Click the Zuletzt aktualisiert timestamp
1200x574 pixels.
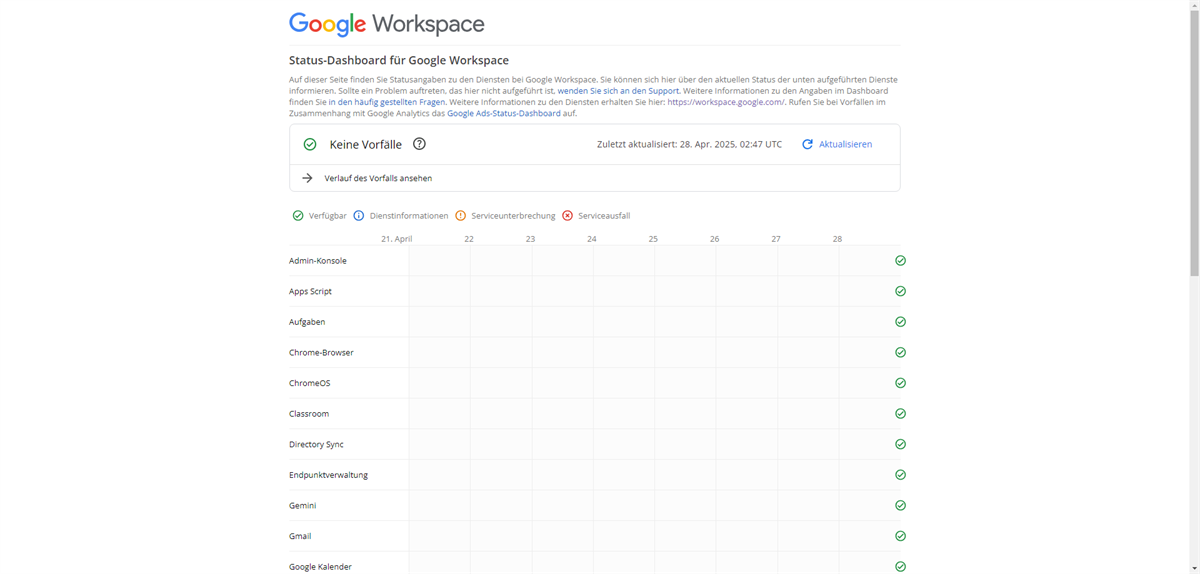coord(689,144)
